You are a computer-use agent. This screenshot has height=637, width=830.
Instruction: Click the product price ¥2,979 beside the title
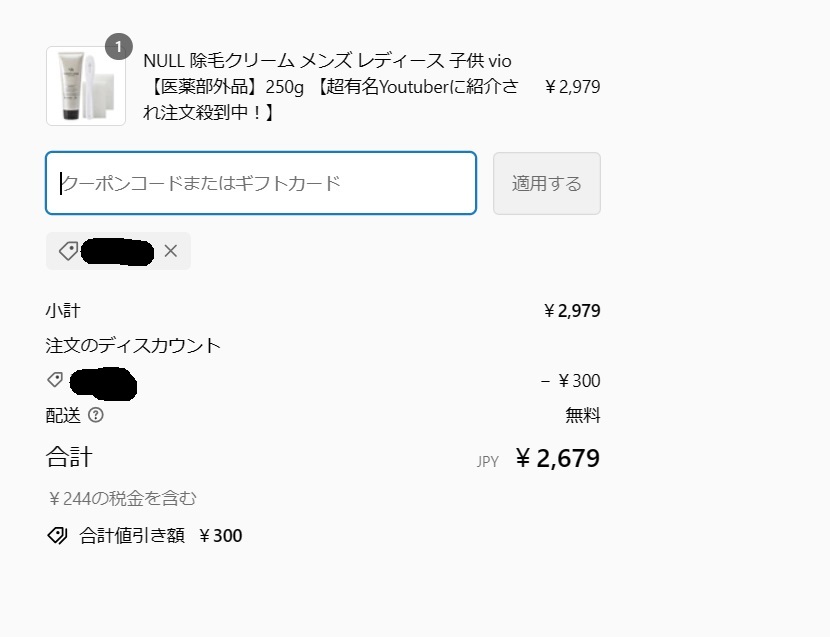click(572, 86)
